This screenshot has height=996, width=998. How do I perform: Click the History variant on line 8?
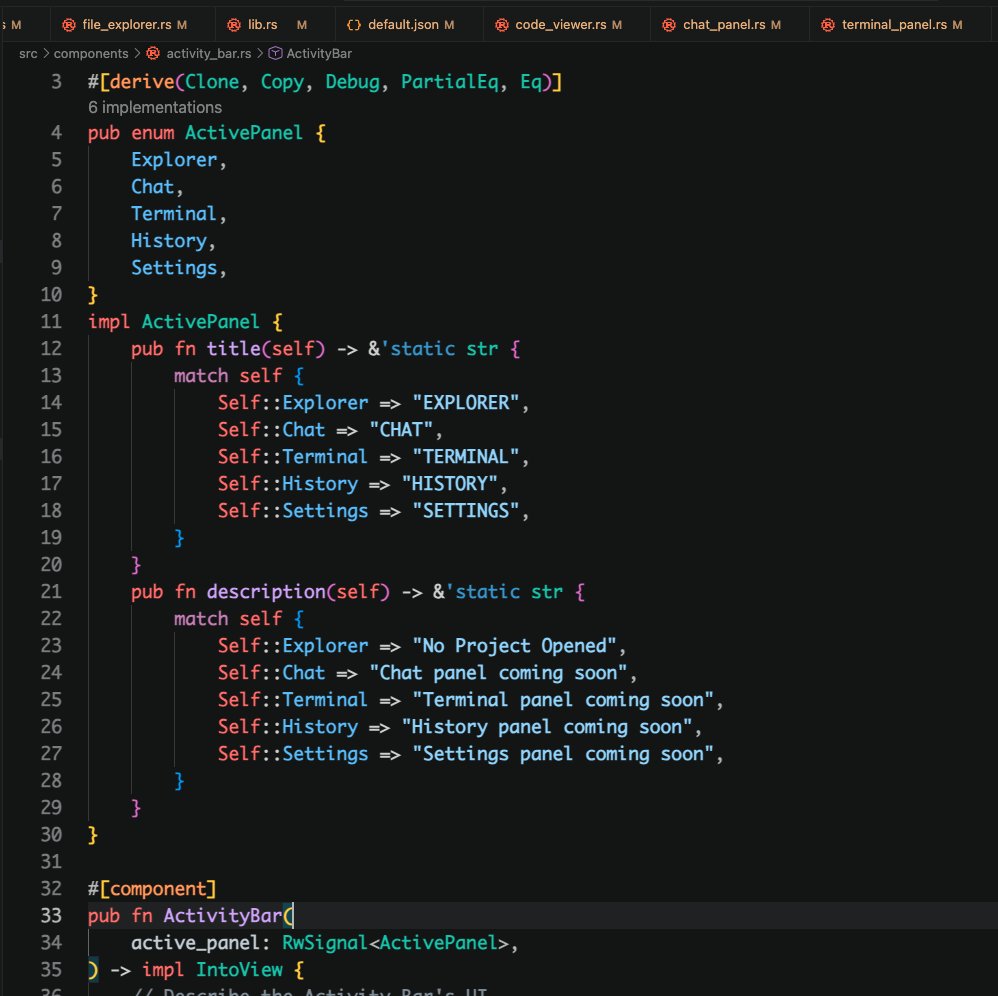(x=169, y=241)
